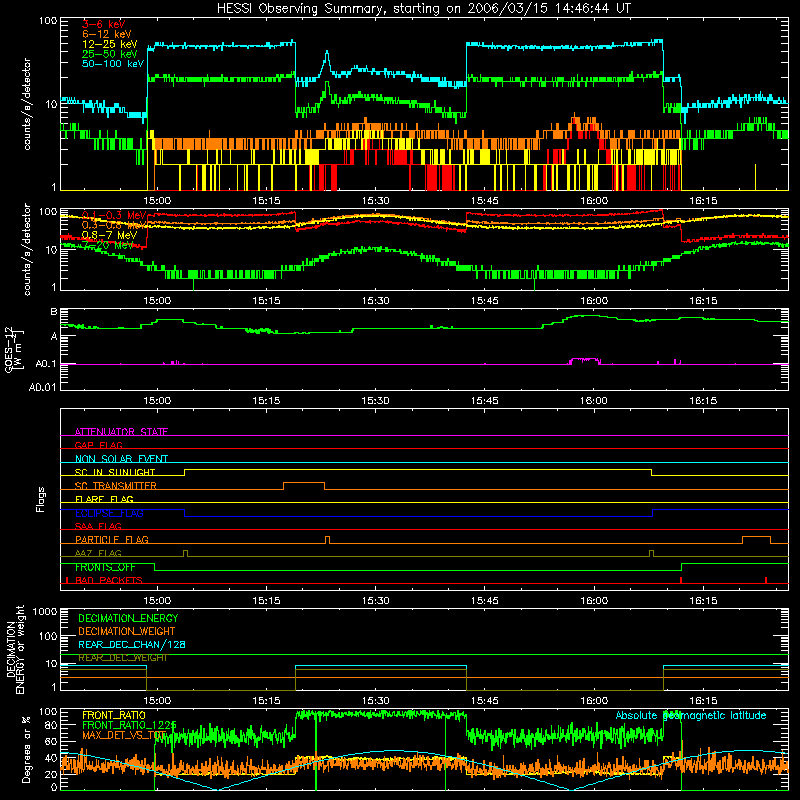Click the FRONT_RATIO legend label
Screen dimensions: 800x800
click(114, 715)
